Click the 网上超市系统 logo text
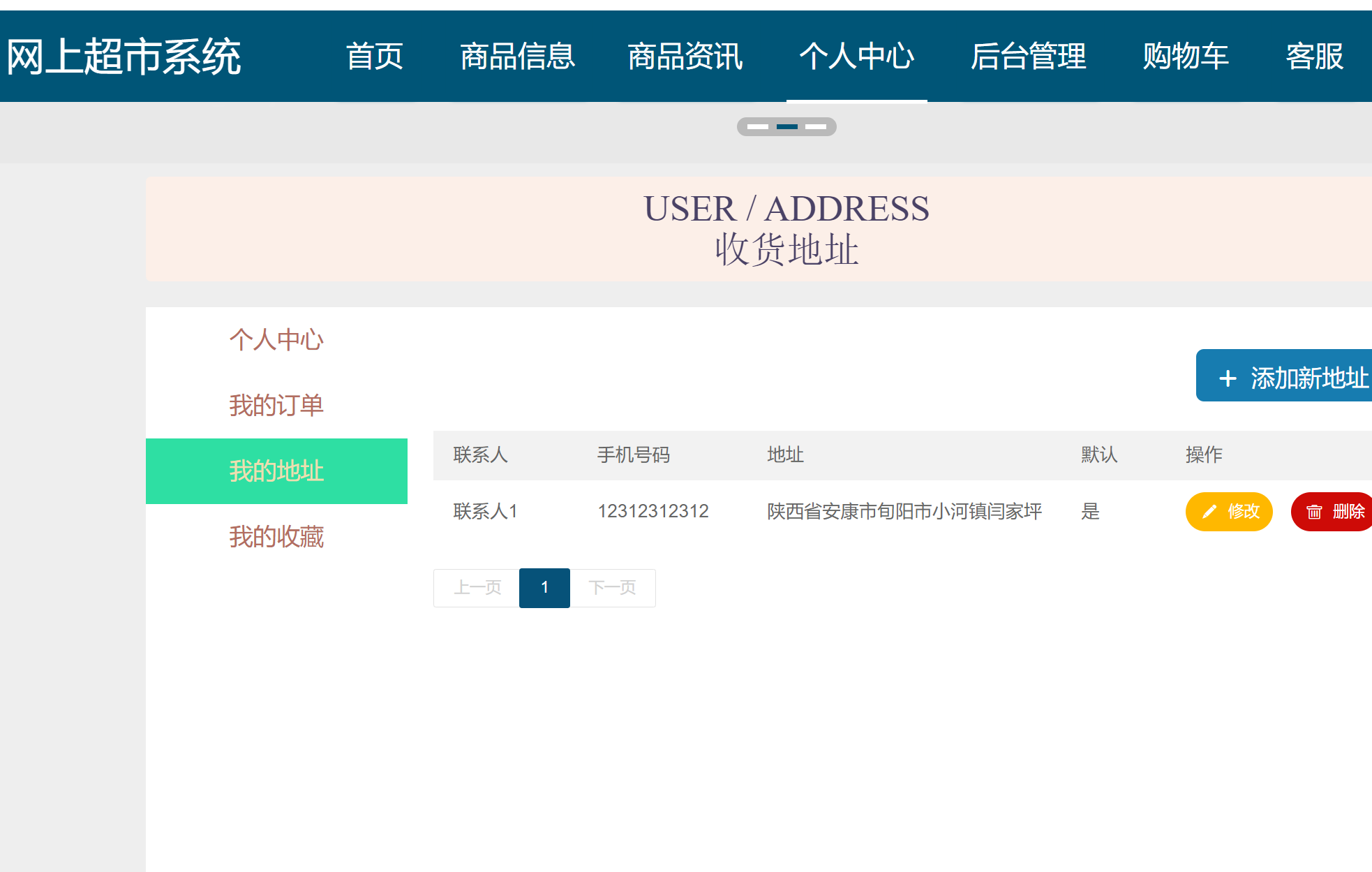1372x872 pixels. click(x=124, y=57)
